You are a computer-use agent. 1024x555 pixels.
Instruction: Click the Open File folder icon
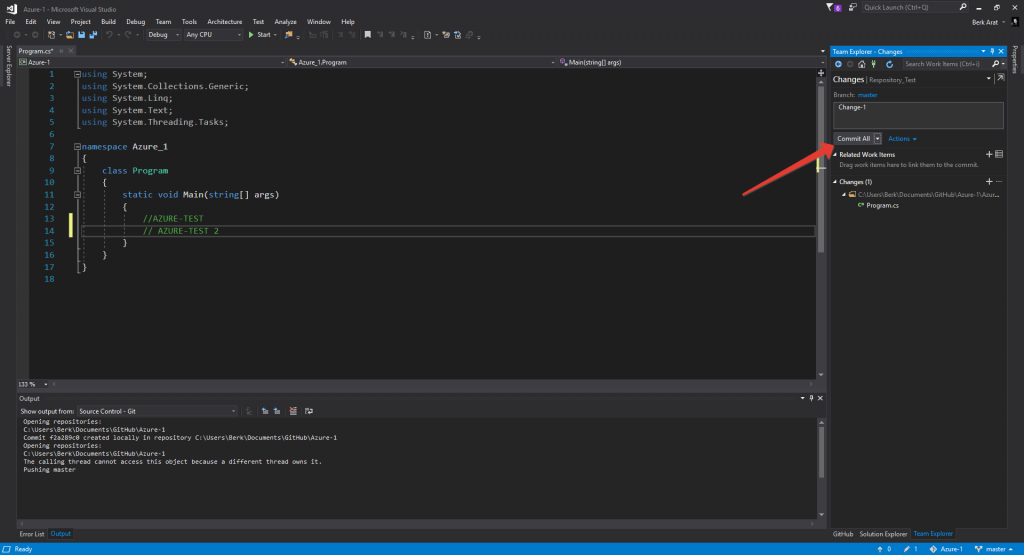tap(69, 35)
